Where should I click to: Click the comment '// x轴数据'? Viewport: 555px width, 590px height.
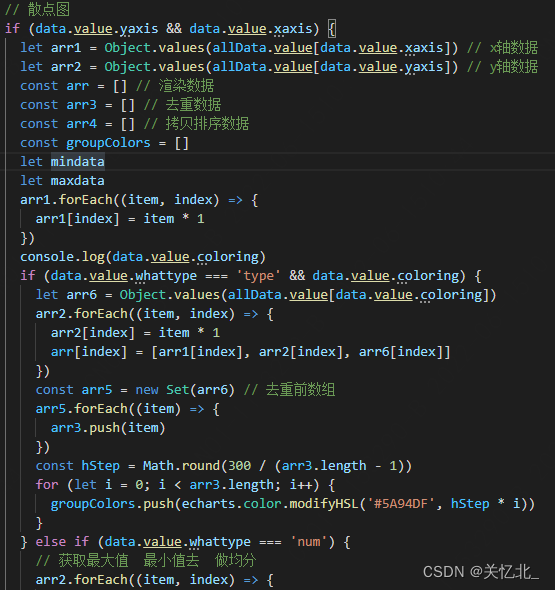tap(502, 48)
